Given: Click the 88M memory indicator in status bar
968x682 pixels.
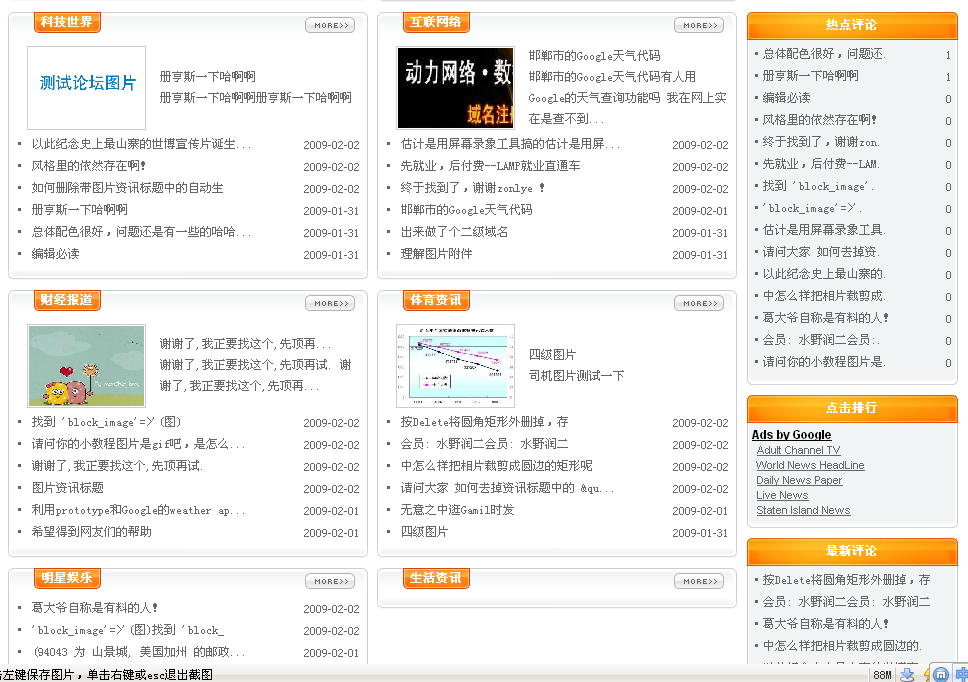Looking at the screenshot, I should [882, 675].
